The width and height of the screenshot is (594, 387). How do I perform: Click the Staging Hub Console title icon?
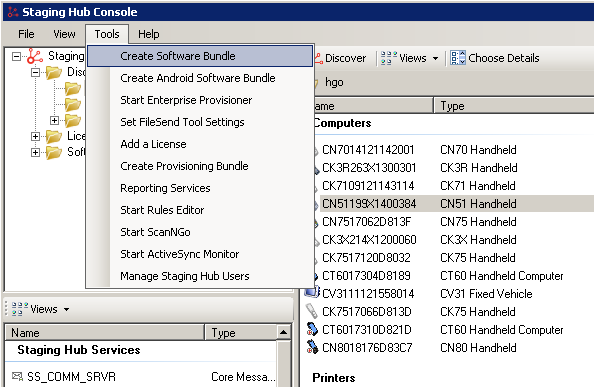[13, 12]
